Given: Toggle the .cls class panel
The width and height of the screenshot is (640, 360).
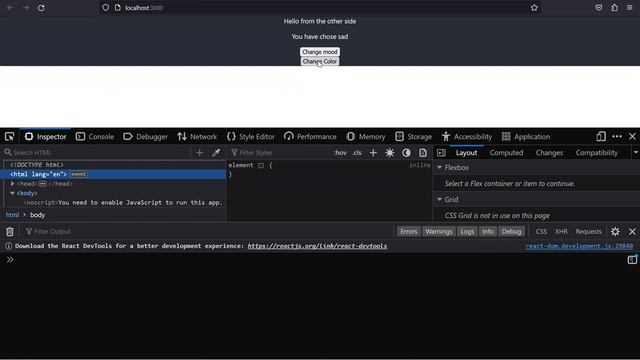Looking at the screenshot, I should tap(357, 153).
